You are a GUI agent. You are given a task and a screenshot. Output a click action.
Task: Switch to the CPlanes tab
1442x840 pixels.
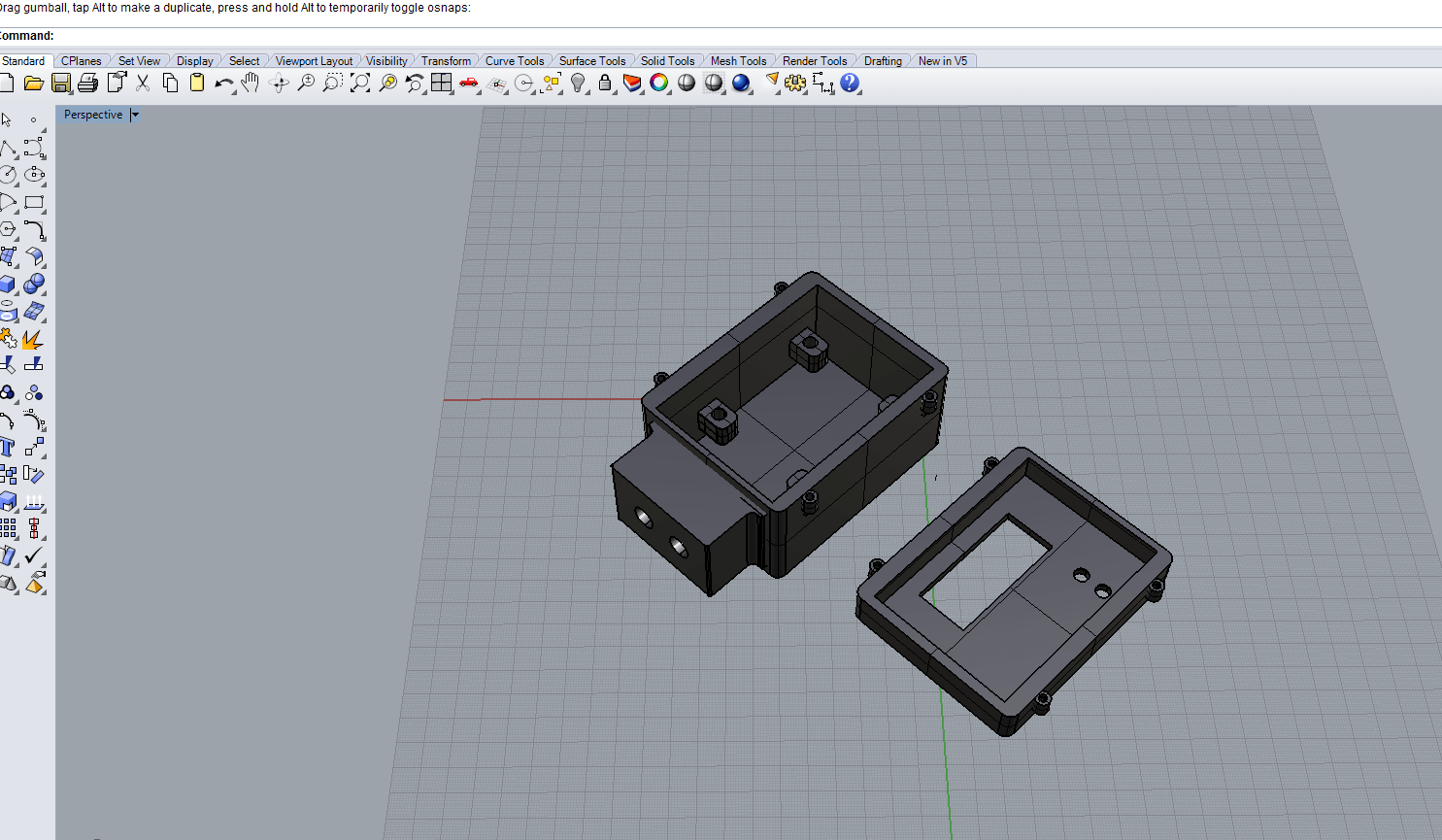click(82, 60)
